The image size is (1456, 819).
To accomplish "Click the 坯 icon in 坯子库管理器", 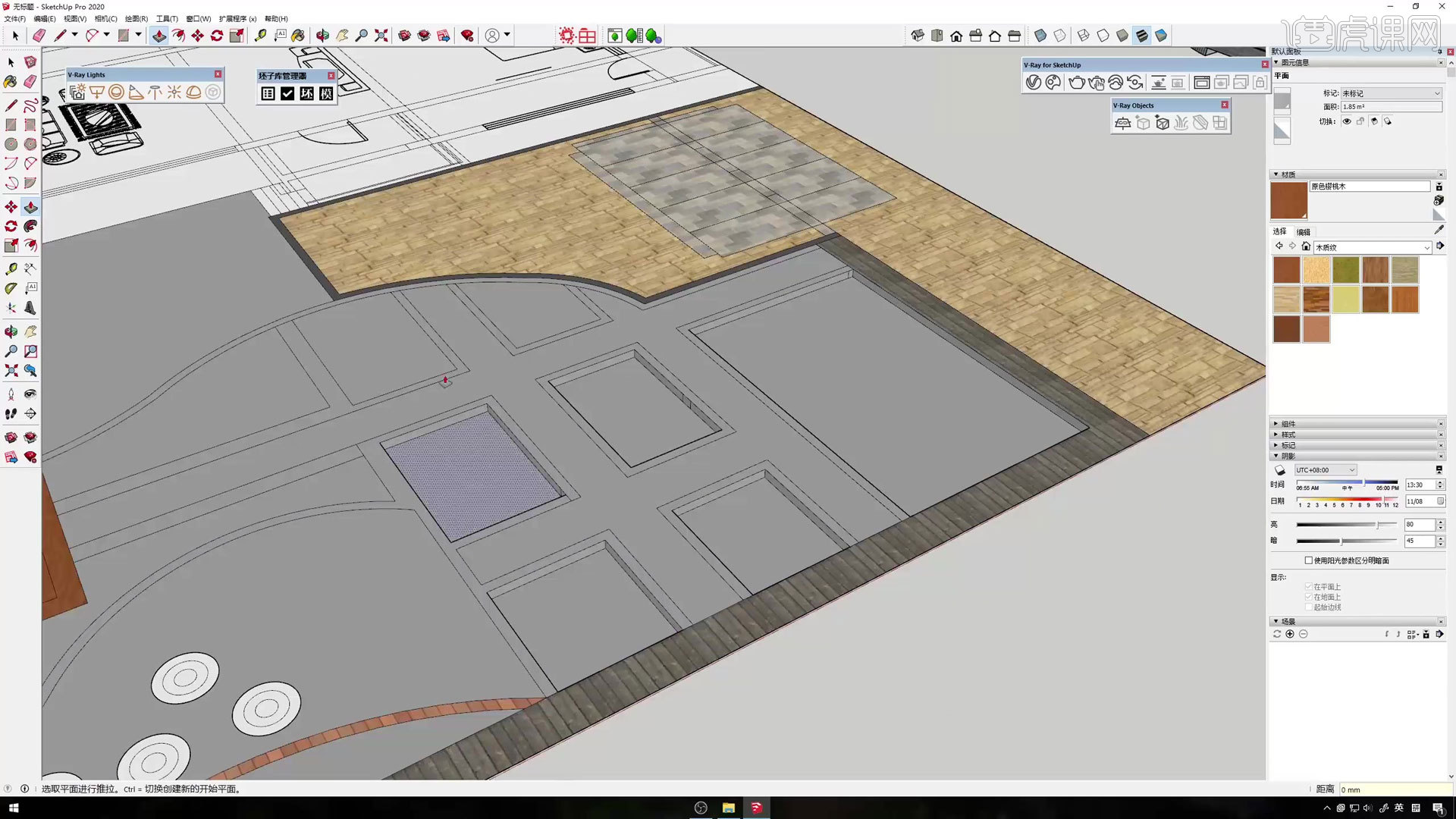I will (x=306, y=93).
